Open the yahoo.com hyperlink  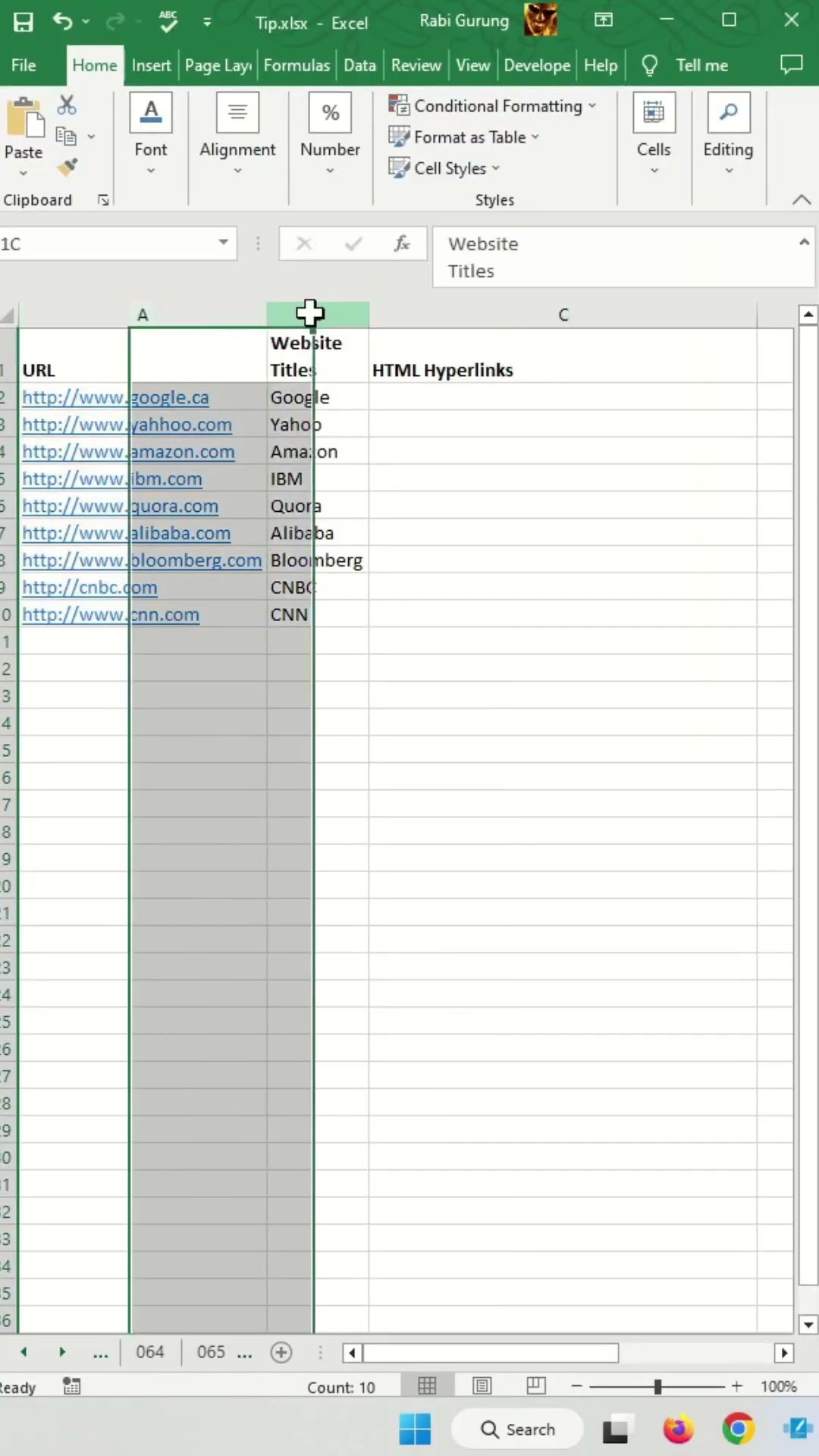[127, 425]
